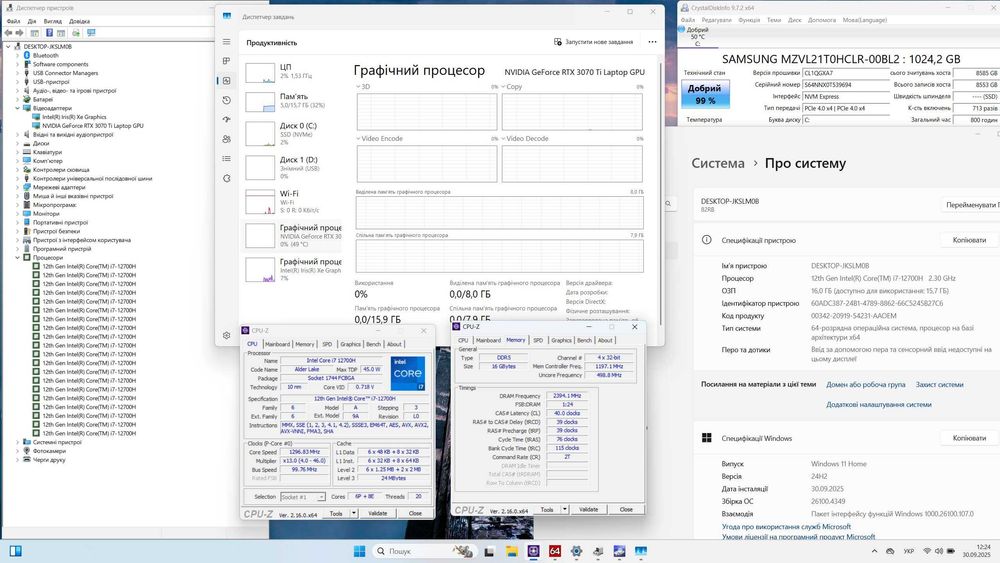1000x563 pixels.
Task: Open Захист системи link
Action: (x=939, y=384)
